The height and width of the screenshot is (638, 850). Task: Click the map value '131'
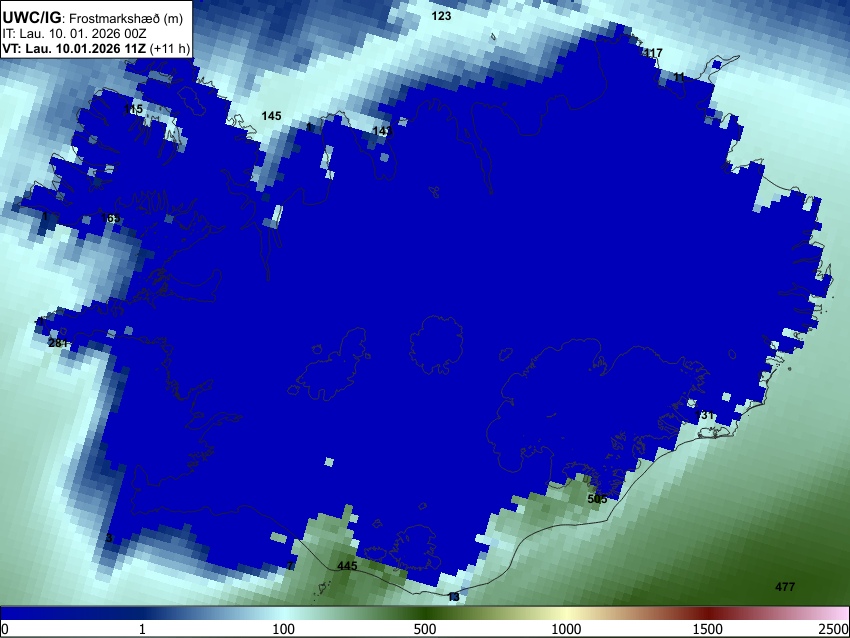pyautogui.click(x=704, y=415)
